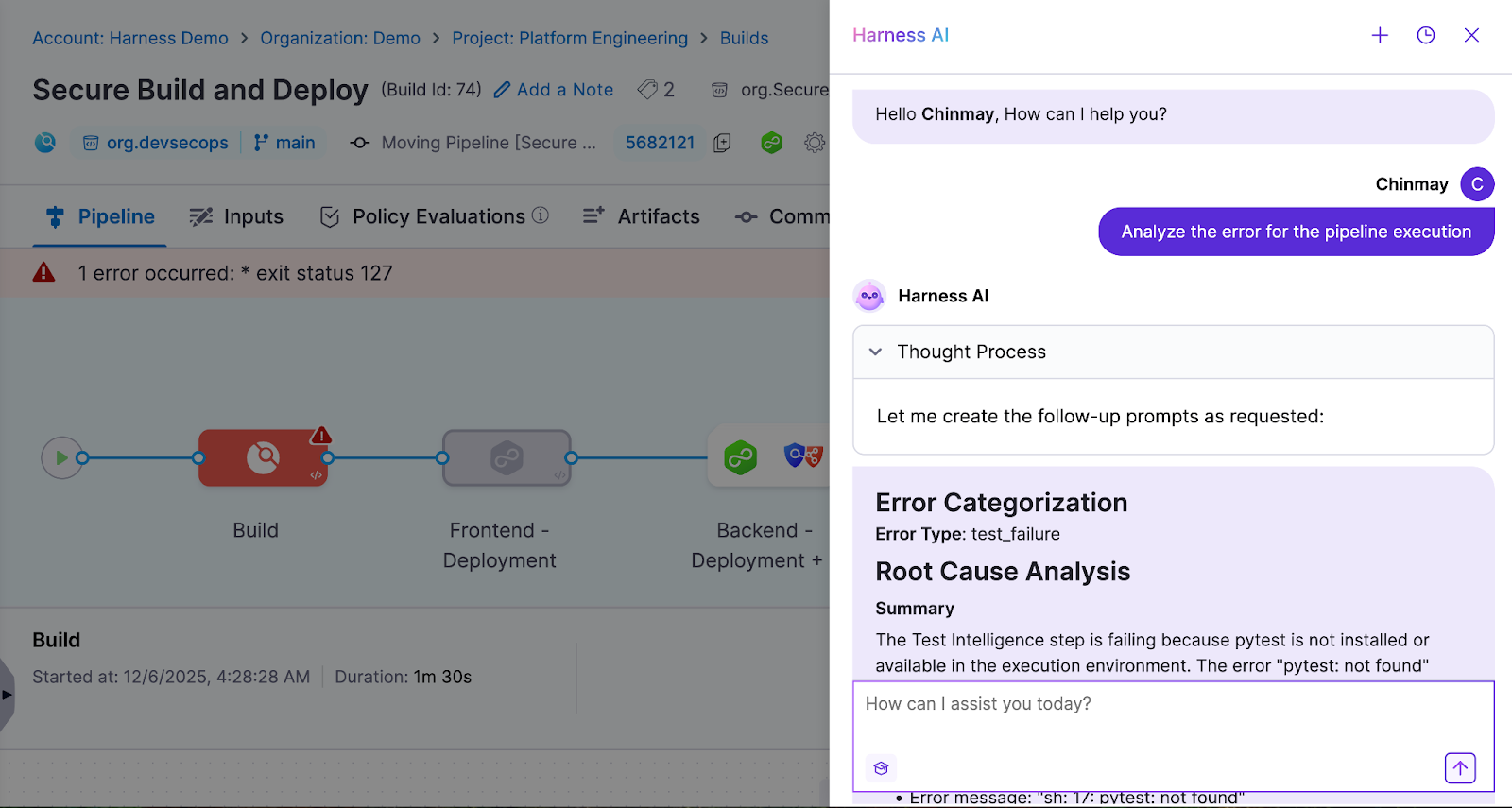Click the org.Secure pipeline name in header

pos(784,90)
